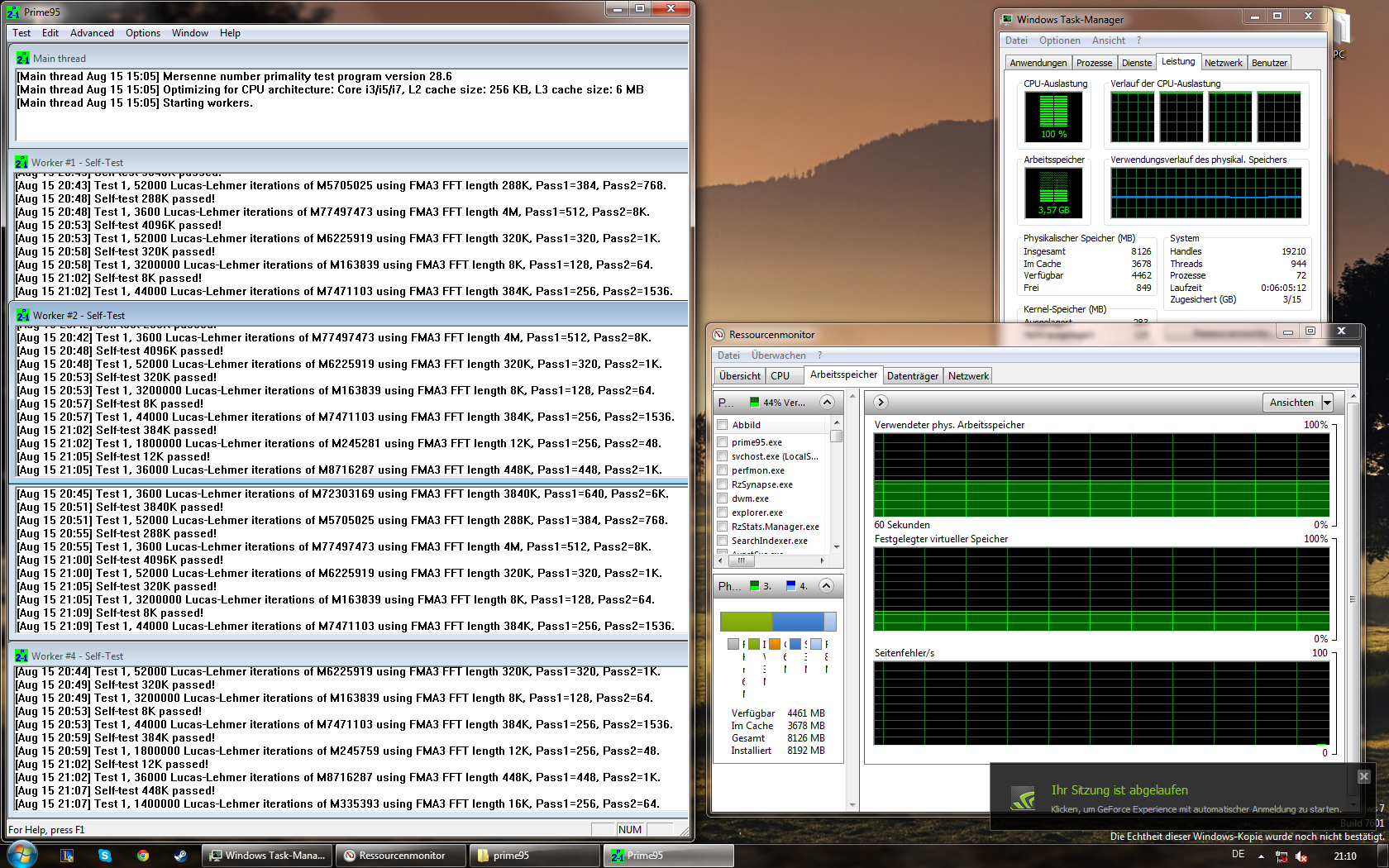Check the RzSynapse.exe process checkbox
The width and height of the screenshot is (1389, 868).
pyautogui.click(x=723, y=484)
